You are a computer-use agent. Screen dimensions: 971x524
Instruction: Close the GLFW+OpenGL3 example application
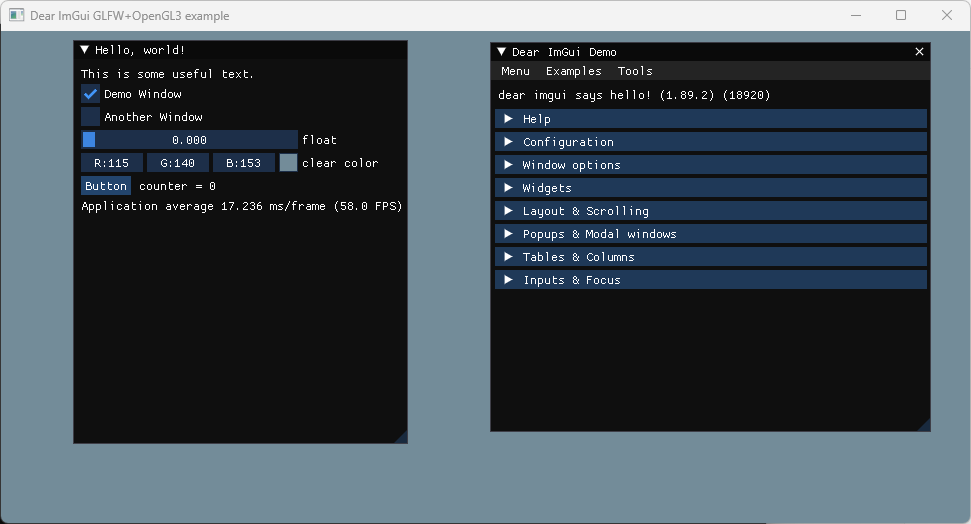tap(947, 15)
